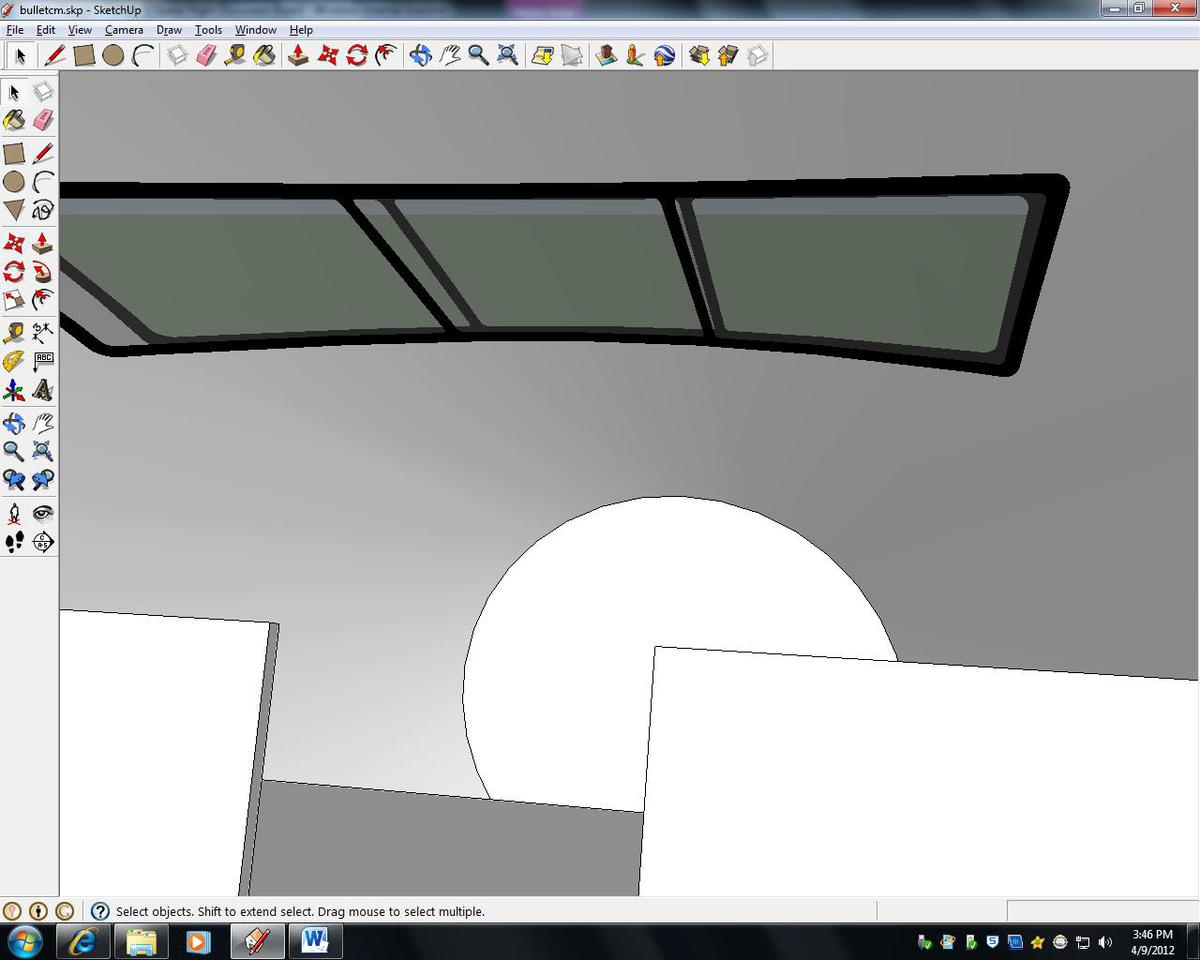The image size is (1200, 960).
Task: Select Circle tool in top toolbar
Action: [113, 55]
